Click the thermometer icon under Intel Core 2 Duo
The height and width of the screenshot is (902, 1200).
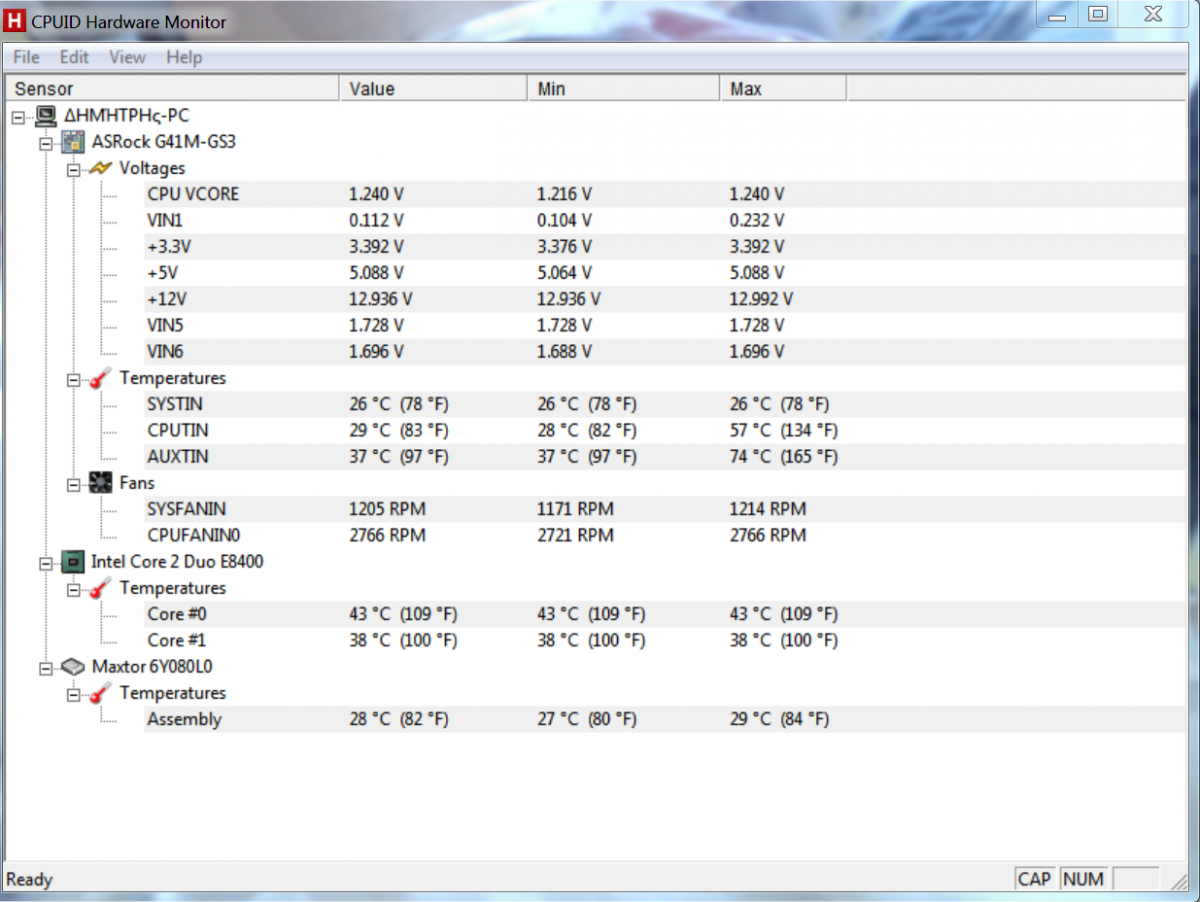click(100, 588)
